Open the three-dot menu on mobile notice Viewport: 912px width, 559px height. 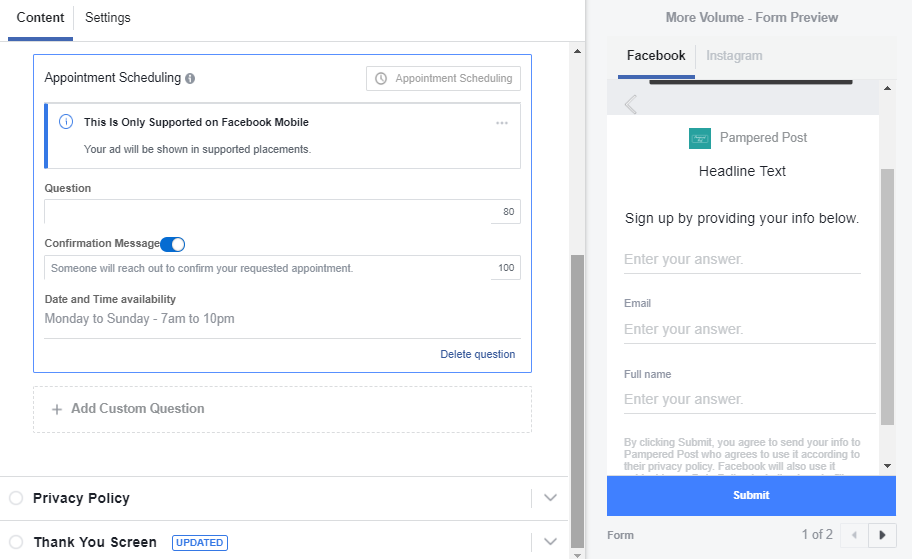coord(502,123)
